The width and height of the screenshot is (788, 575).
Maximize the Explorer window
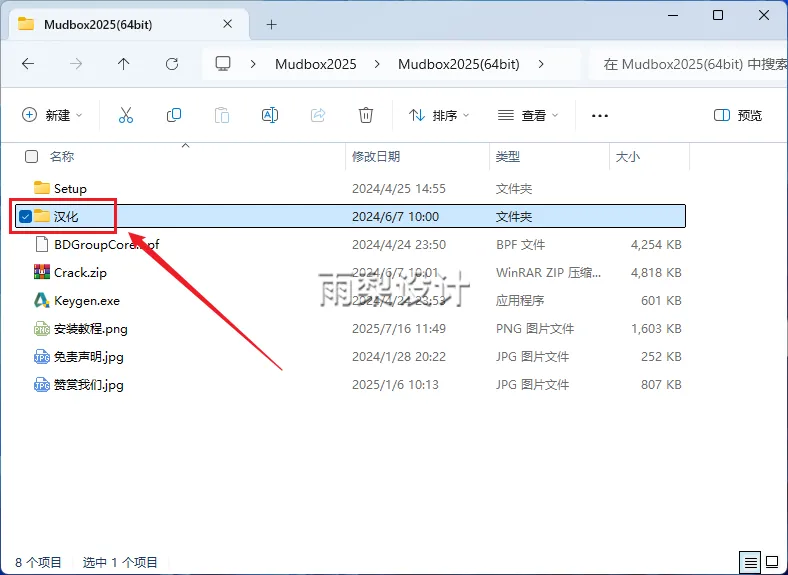[x=718, y=16]
